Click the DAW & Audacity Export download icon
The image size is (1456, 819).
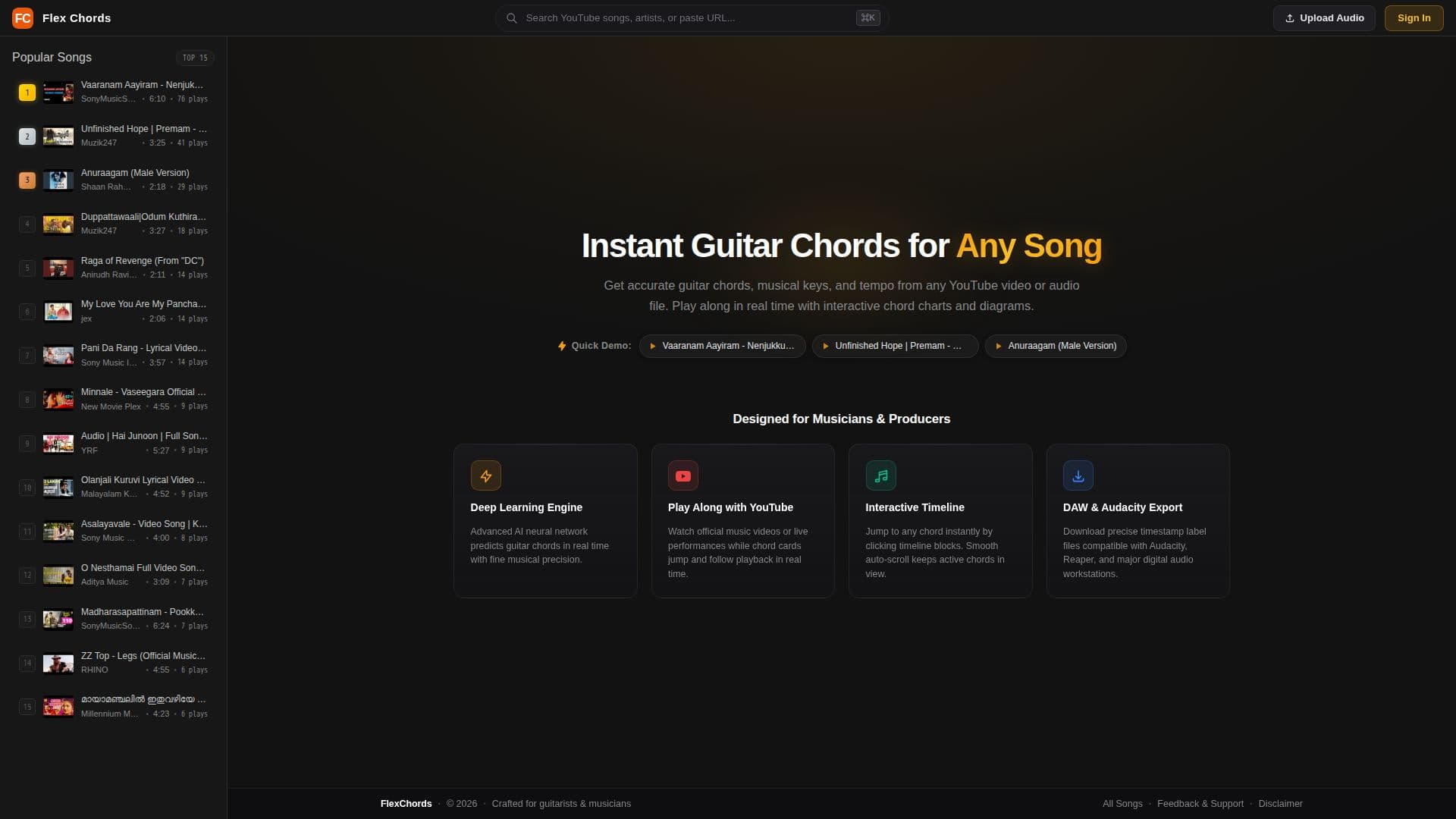[x=1078, y=475]
